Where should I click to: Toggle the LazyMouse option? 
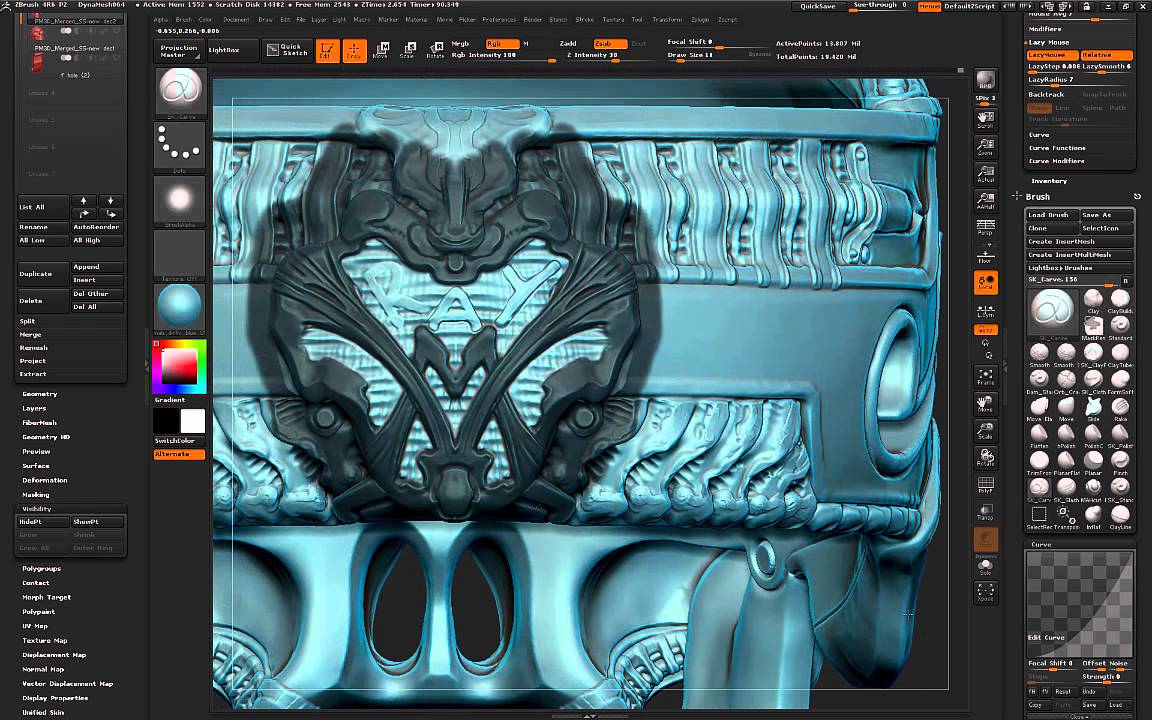click(x=1052, y=55)
